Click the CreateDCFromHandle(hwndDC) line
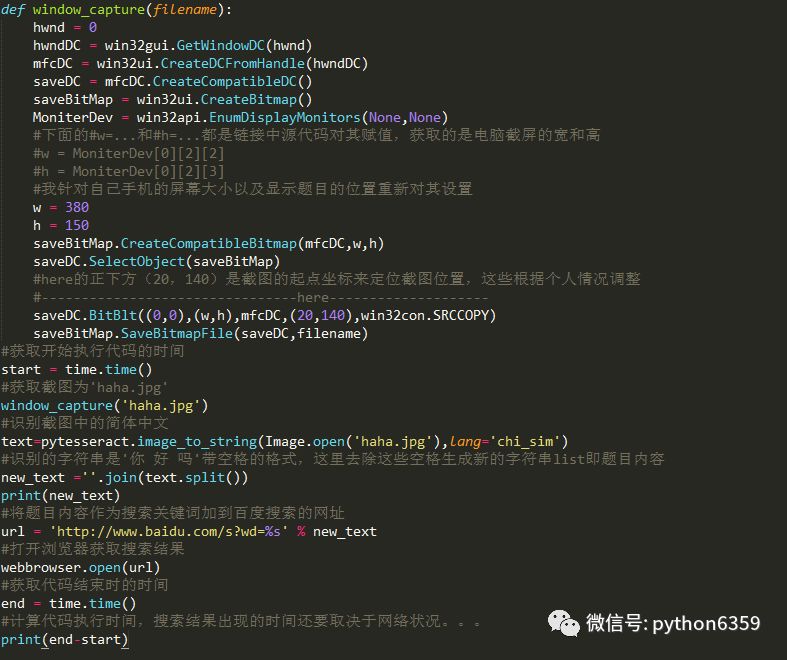The width and height of the screenshot is (787, 660). pyautogui.click(x=200, y=63)
